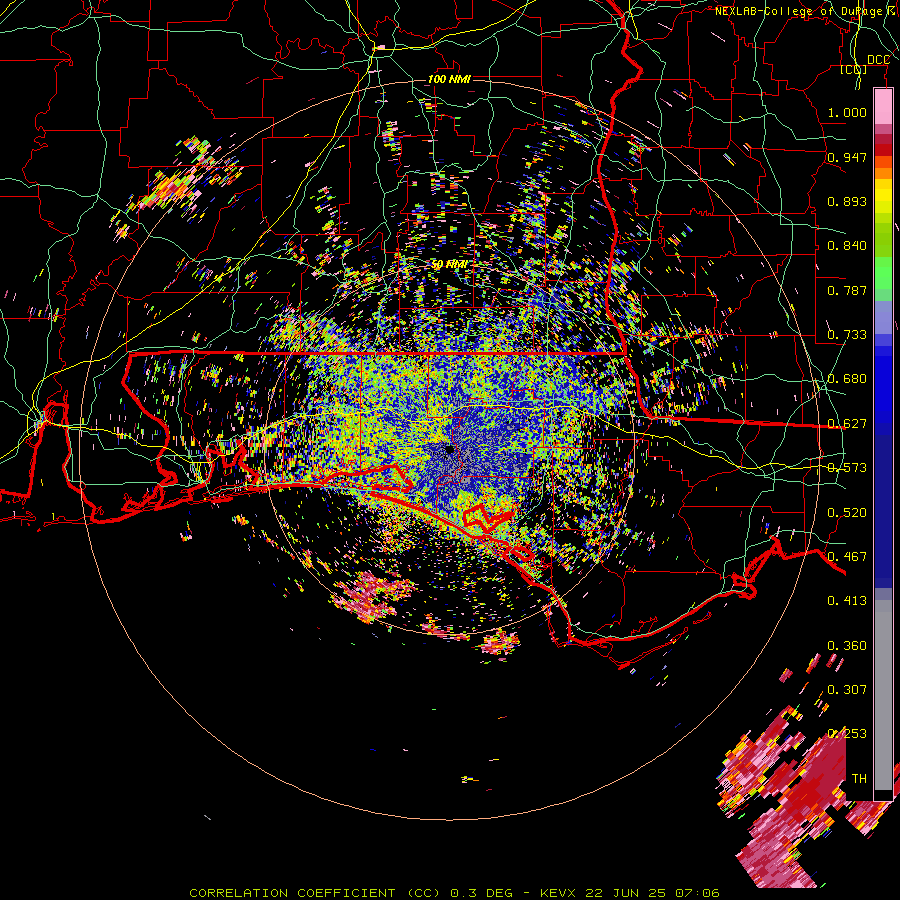Click the 0.893 legend value
The image size is (900, 900).
coord(847,201)
